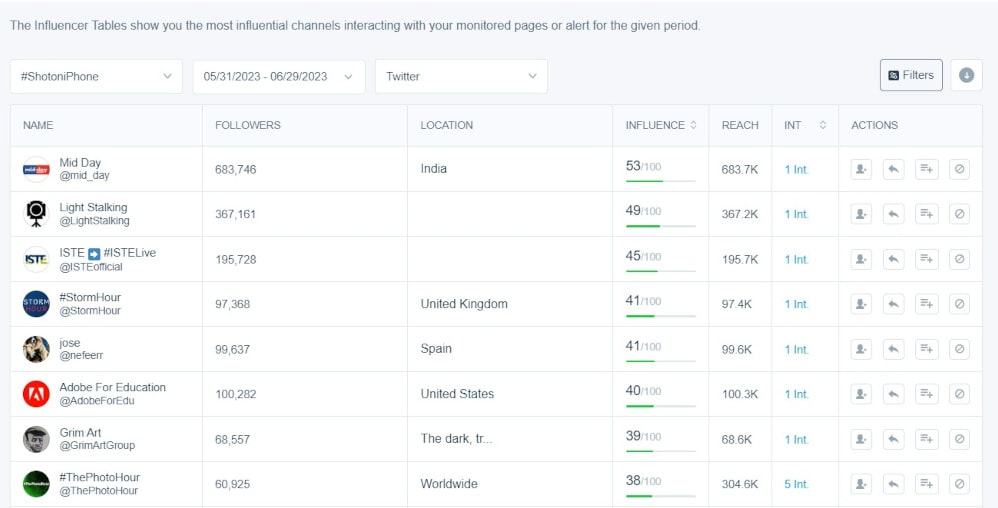Click the REACH column header
Image resolution: width=998 pixels, height=508 pixels.
[740, 125]
